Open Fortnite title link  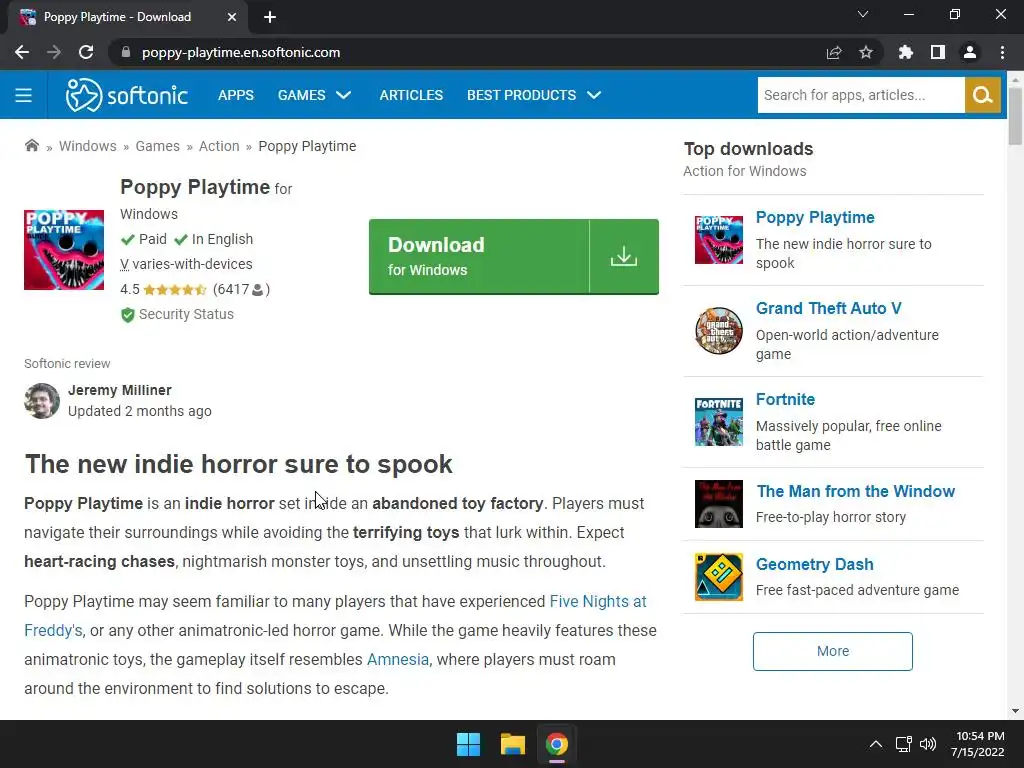pos(785,399)
